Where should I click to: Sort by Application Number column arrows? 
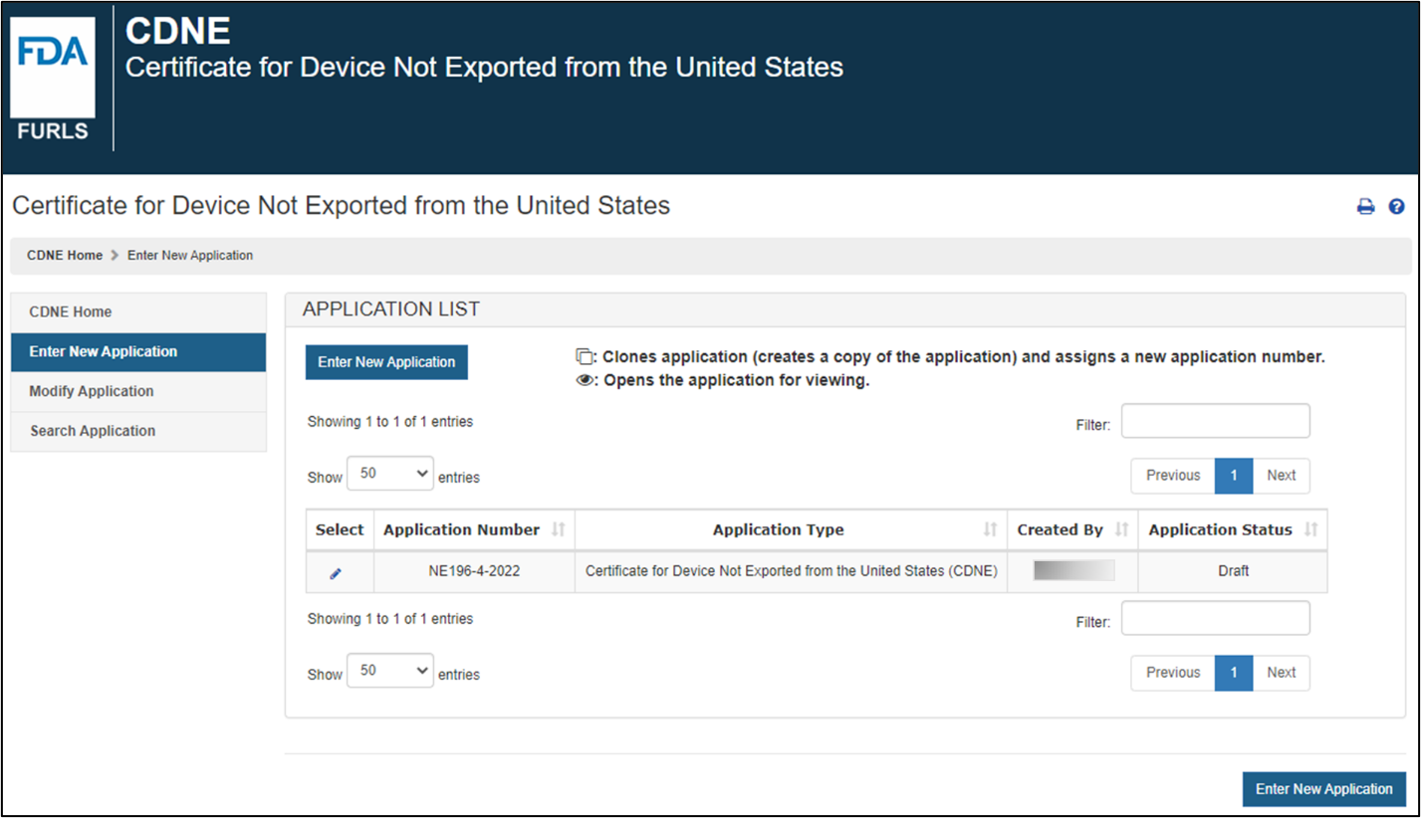(558, 530)
